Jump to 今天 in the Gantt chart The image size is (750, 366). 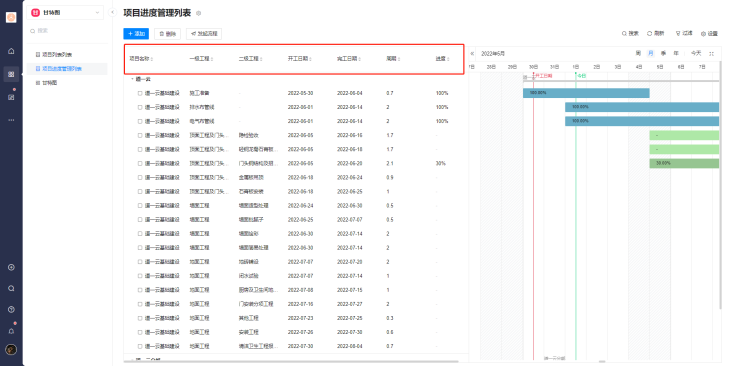(x=696, y=54)
